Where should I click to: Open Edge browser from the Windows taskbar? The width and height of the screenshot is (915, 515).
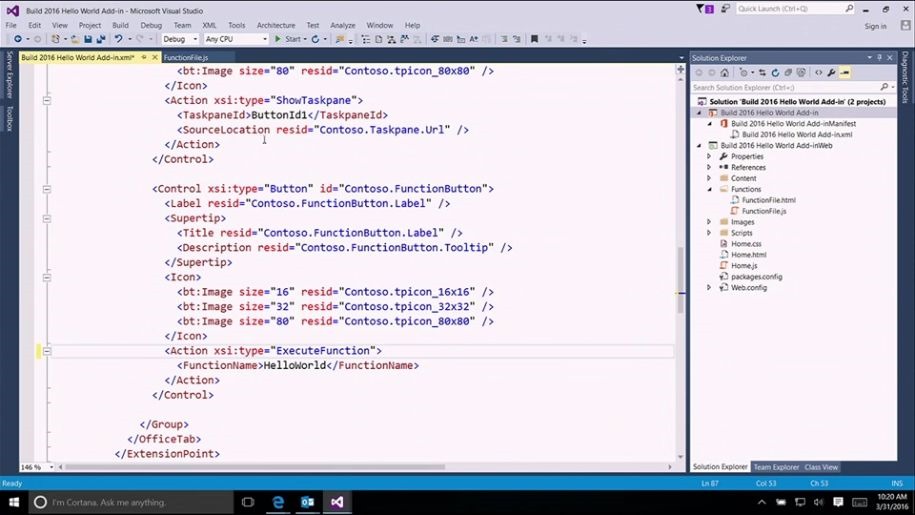(278, 502)
